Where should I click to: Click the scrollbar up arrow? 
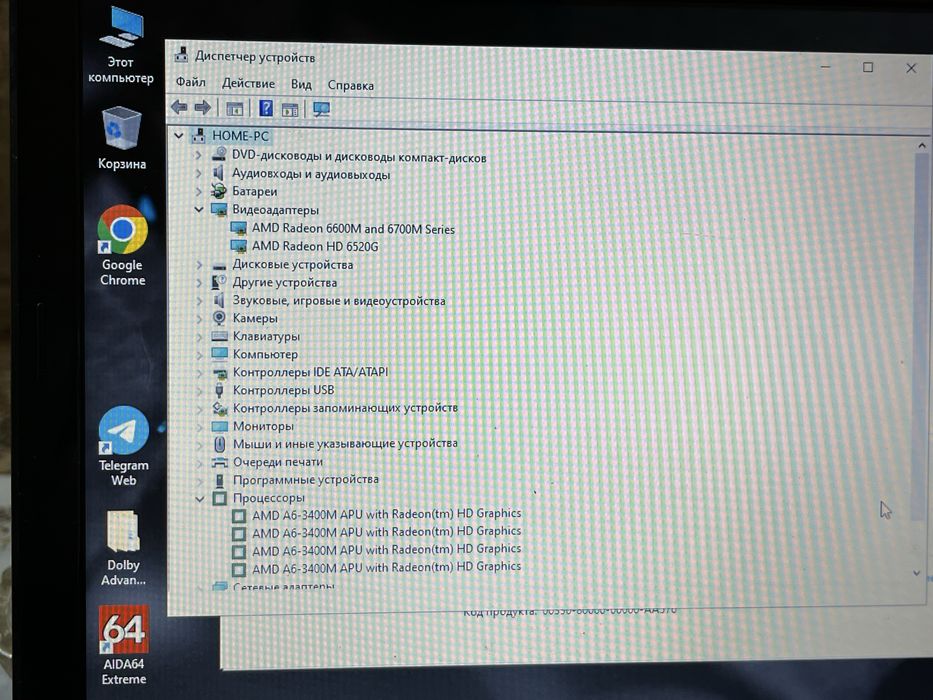tap(921, 145)
